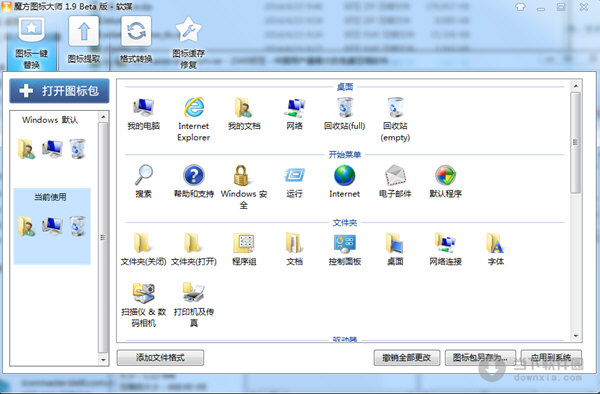Click the icon pack list scrollbar thumb
600x394 pixels.
(103, 237)
